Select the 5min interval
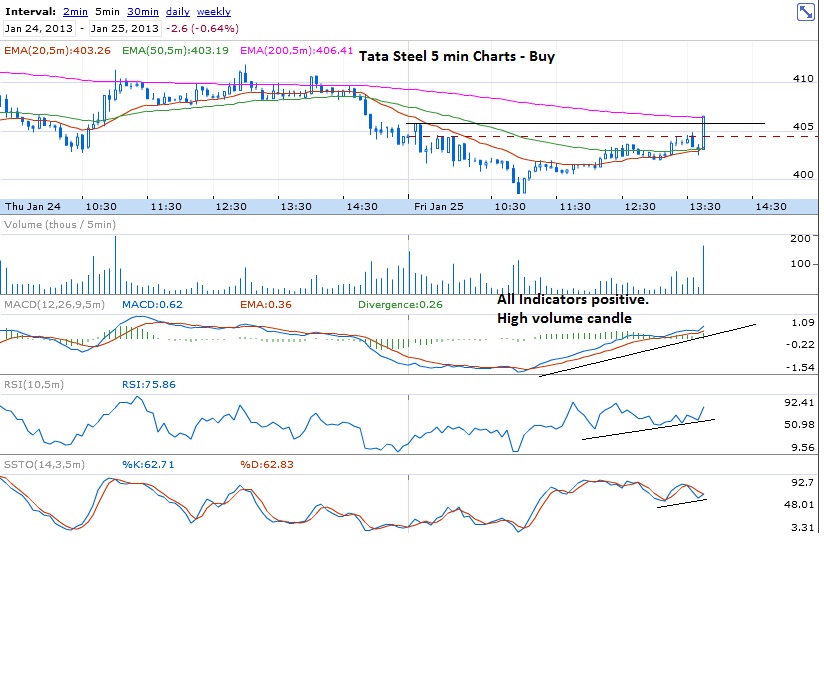Screen dimensions: 824x678 [x=107, y=12]
